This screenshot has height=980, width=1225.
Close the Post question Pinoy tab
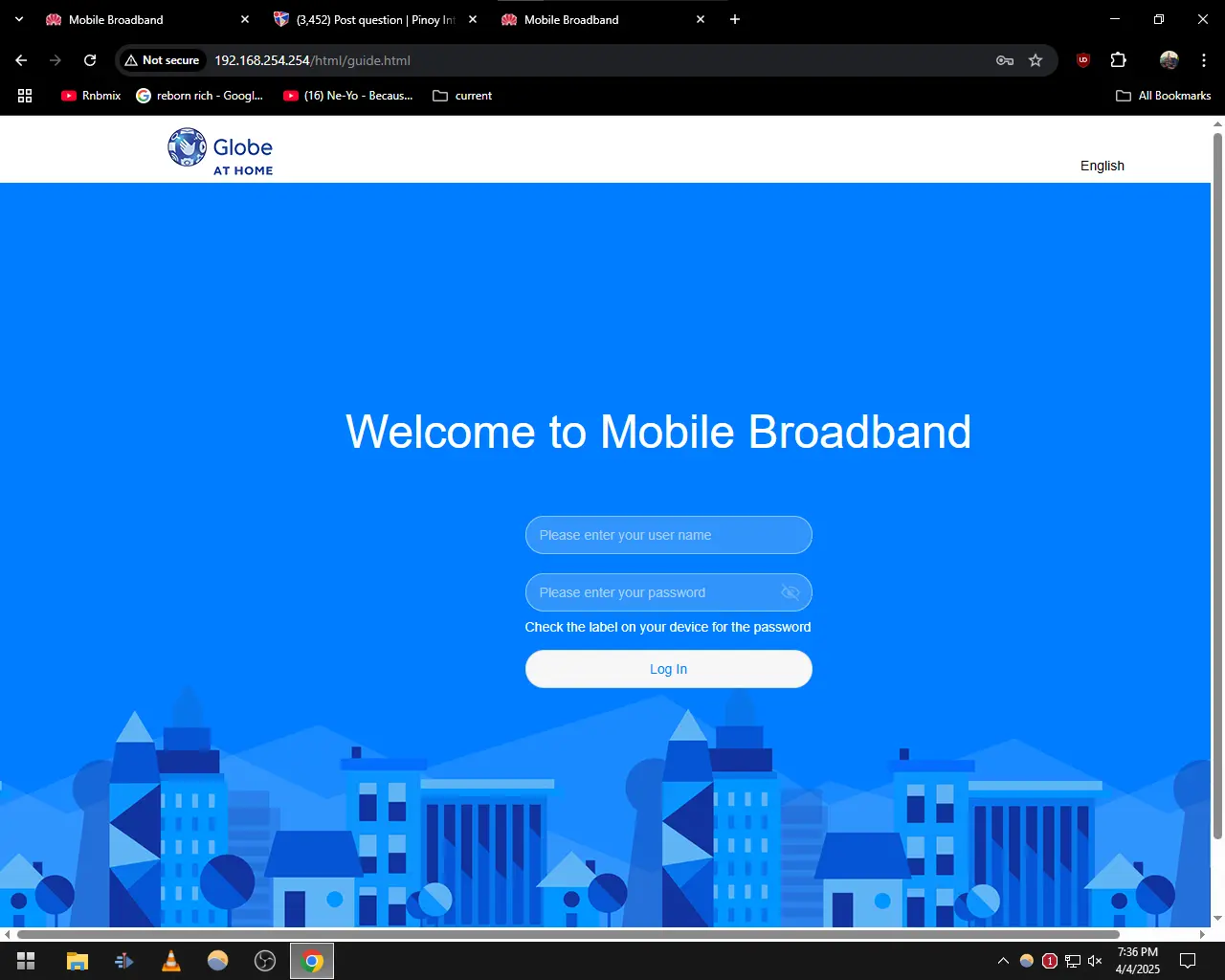pos(473,19)
